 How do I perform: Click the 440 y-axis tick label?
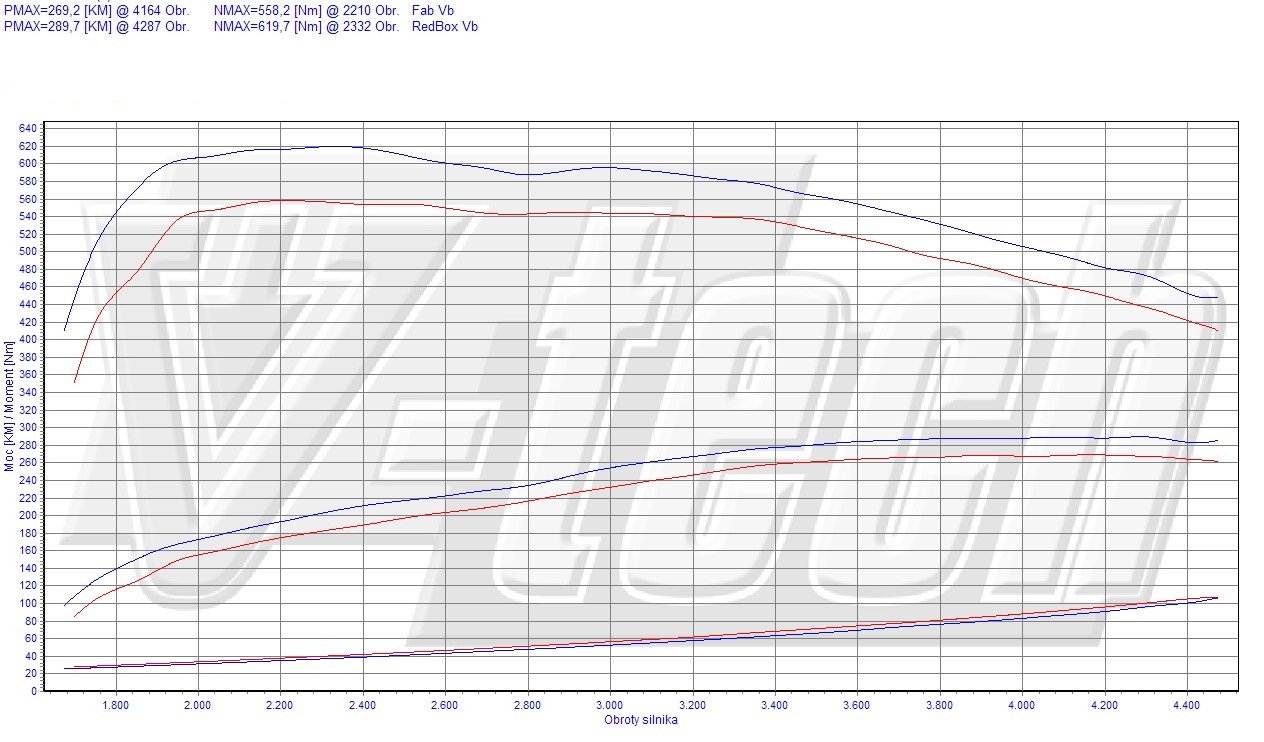pyautogui.click(x=27, y=304)
